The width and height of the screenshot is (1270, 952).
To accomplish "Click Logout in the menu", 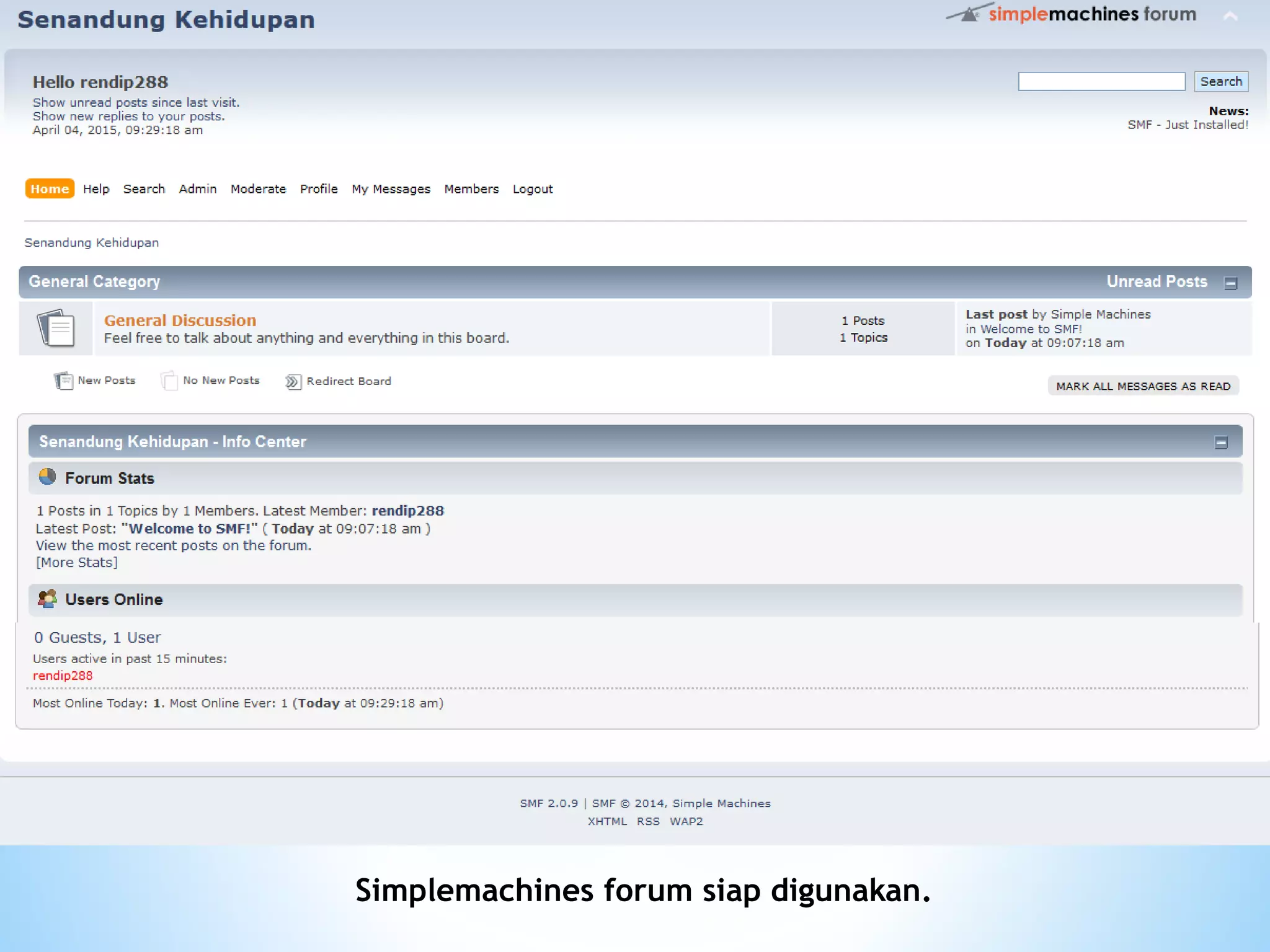I will tap(533, 189).
